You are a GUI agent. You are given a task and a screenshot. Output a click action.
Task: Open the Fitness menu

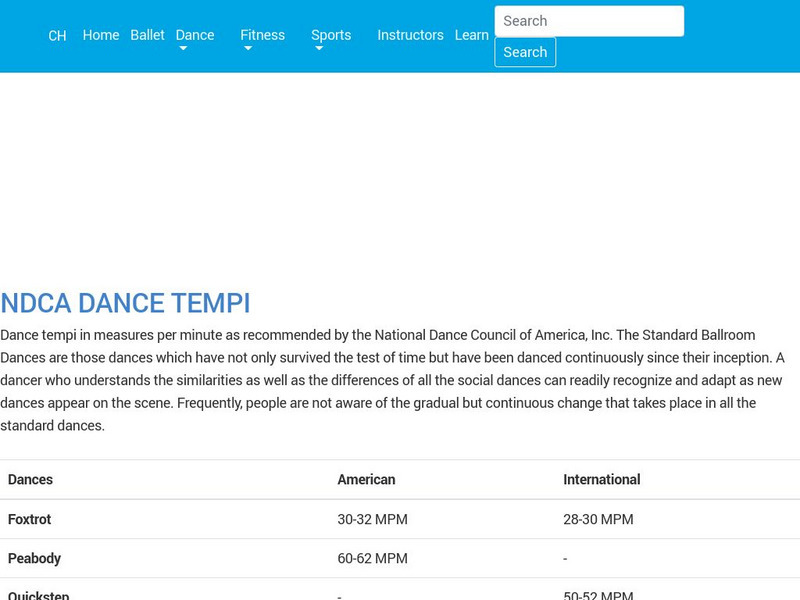click(x=262, y=35)
